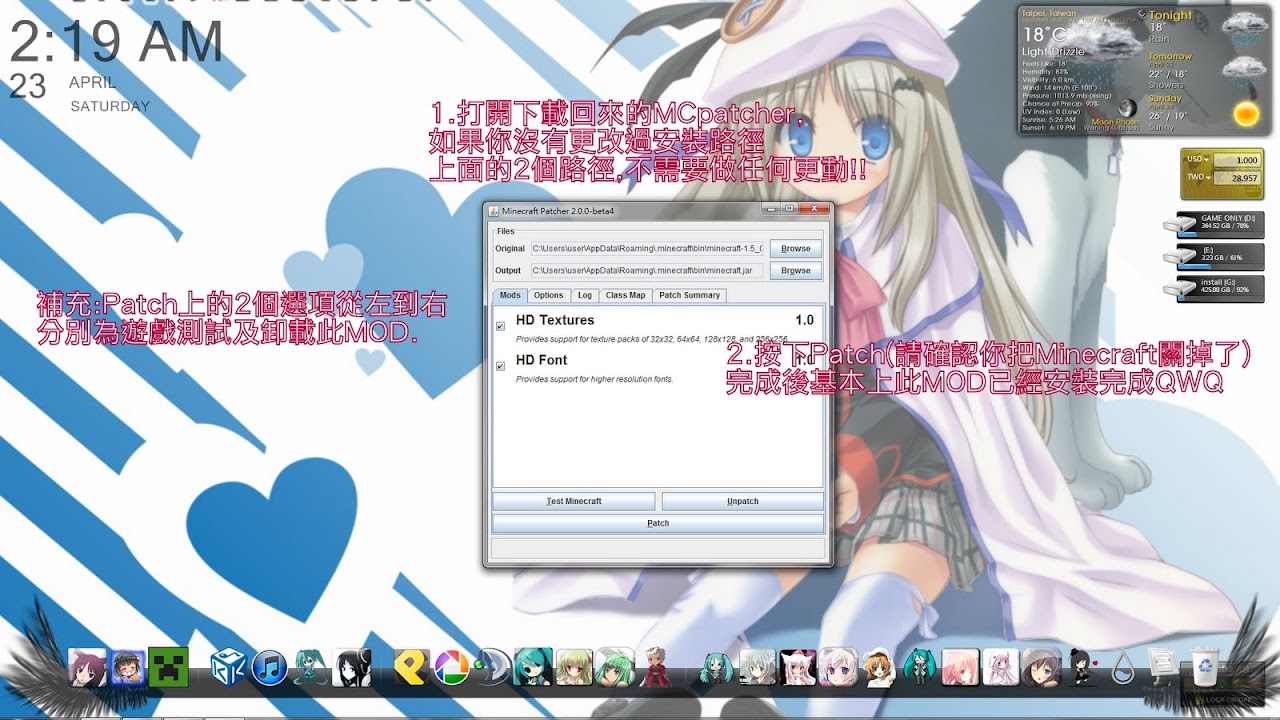Launch Picasa colorful pinwheel dock icon
This screenshot has height=720, width=1280.
451,667
